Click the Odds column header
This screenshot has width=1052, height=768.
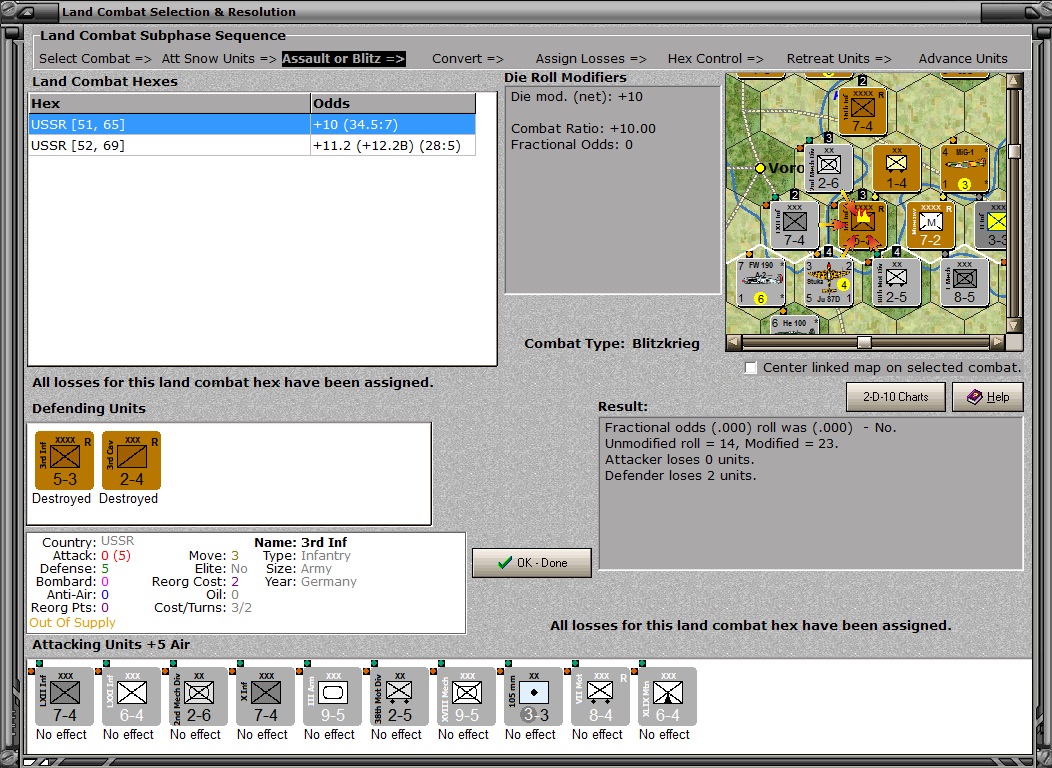[393, 103]
